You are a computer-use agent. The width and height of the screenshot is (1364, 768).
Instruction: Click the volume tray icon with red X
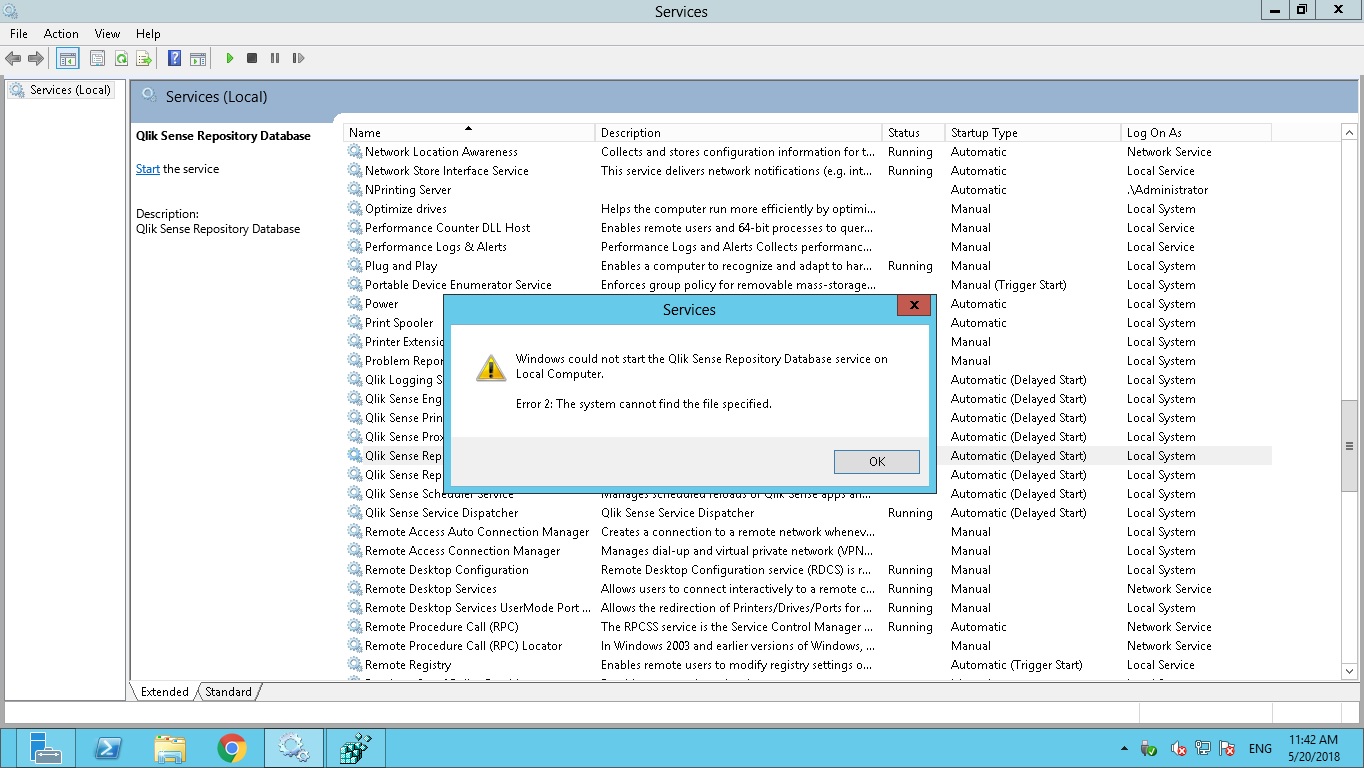[1179, 749]
